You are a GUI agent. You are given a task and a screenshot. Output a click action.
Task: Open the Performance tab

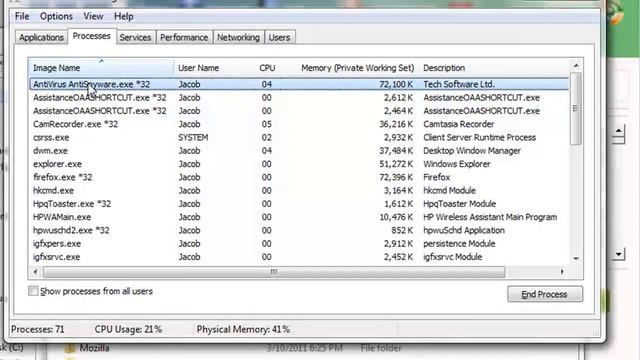point(184,38)
